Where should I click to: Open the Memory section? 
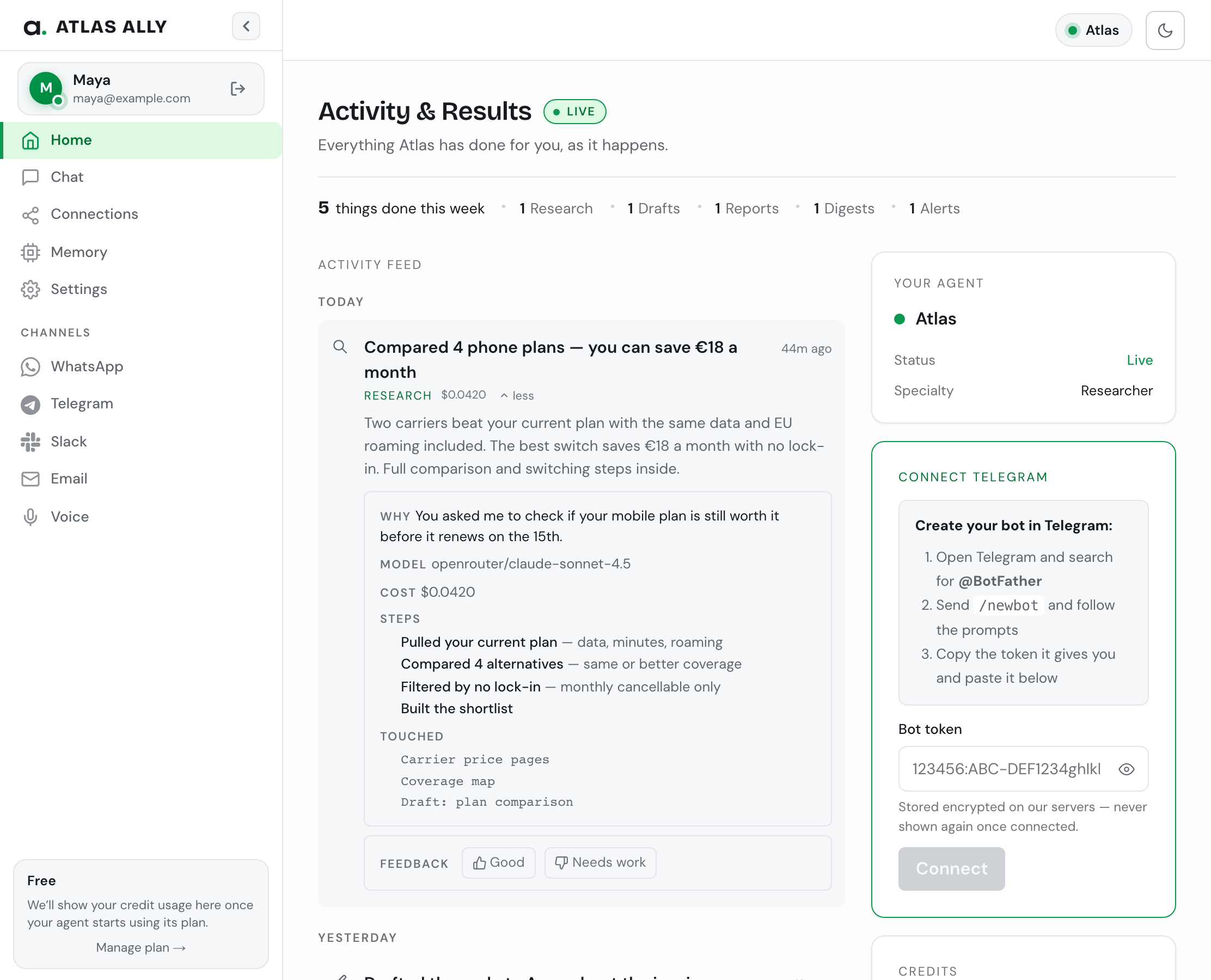(x=141, y=252)
